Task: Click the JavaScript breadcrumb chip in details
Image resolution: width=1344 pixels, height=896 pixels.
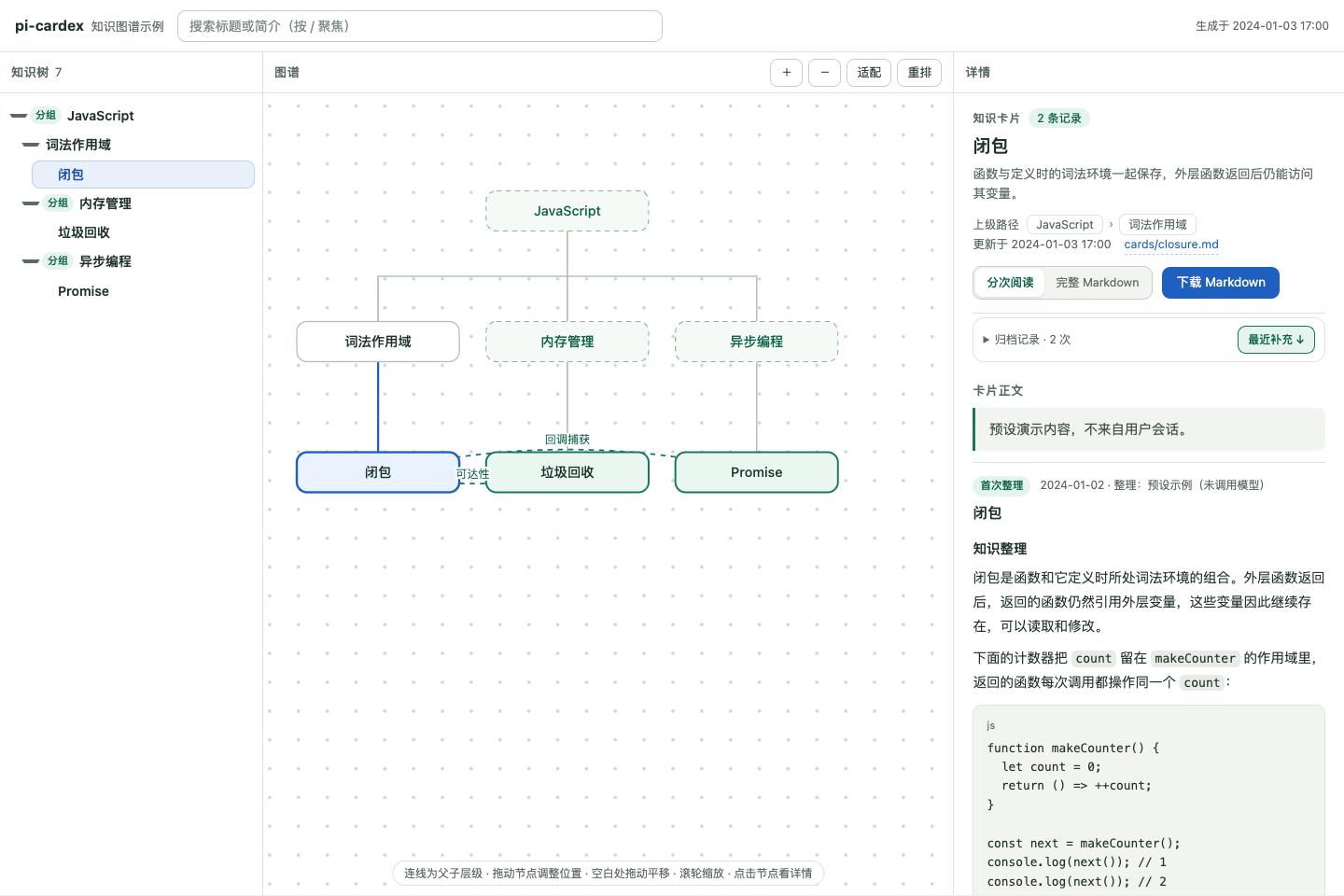Action: pos(1065,225)
